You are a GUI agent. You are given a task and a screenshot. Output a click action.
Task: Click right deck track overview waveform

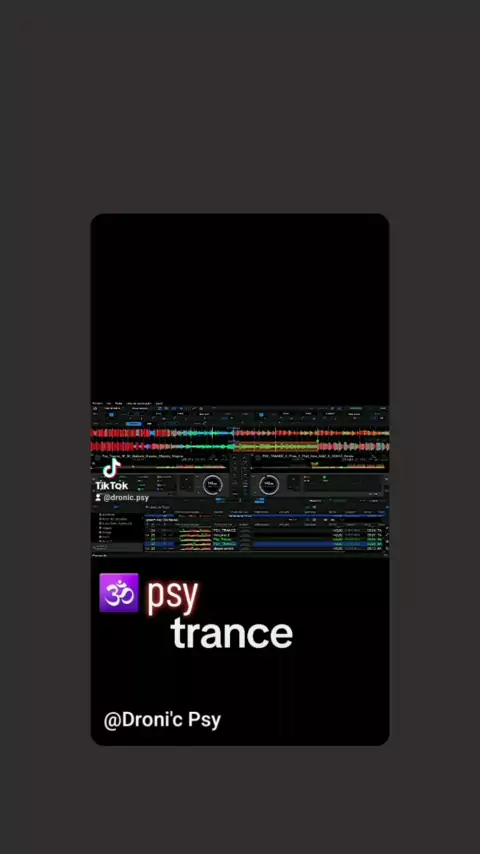click(x=320, y=465)
